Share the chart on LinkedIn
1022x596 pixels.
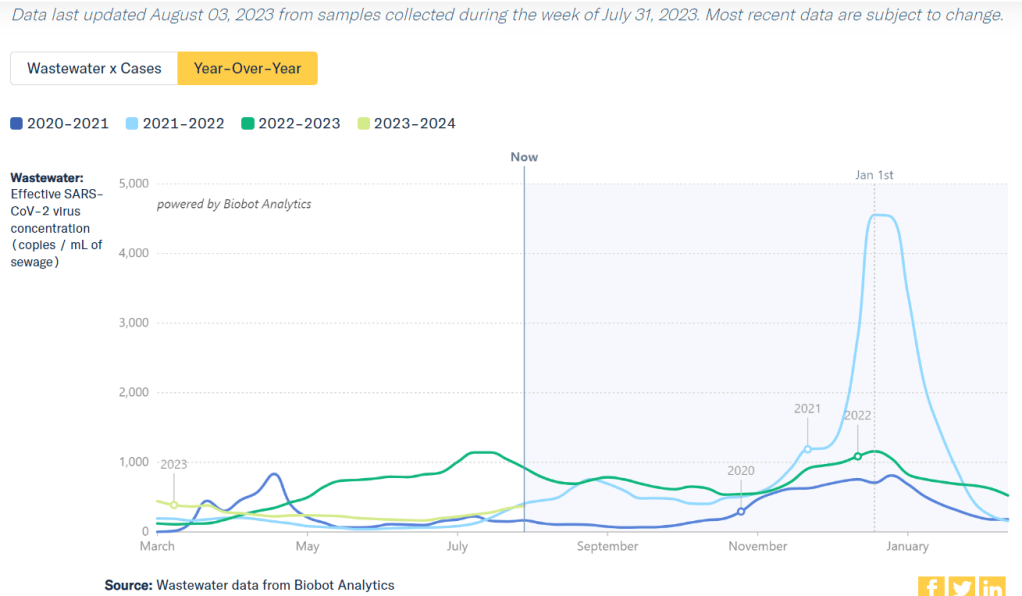[992, 587]
